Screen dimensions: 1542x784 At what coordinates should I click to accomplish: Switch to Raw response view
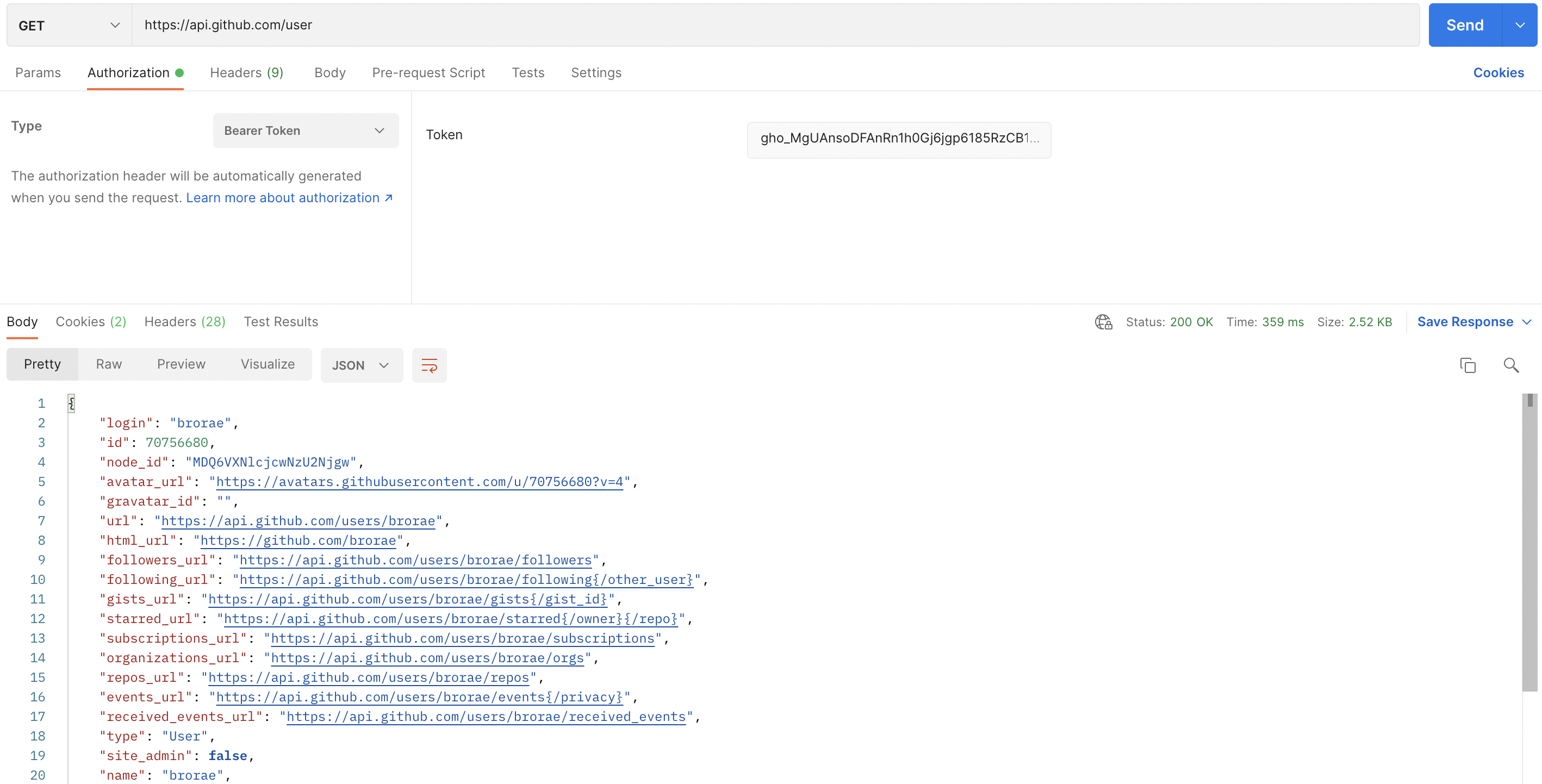click(108, 364)
